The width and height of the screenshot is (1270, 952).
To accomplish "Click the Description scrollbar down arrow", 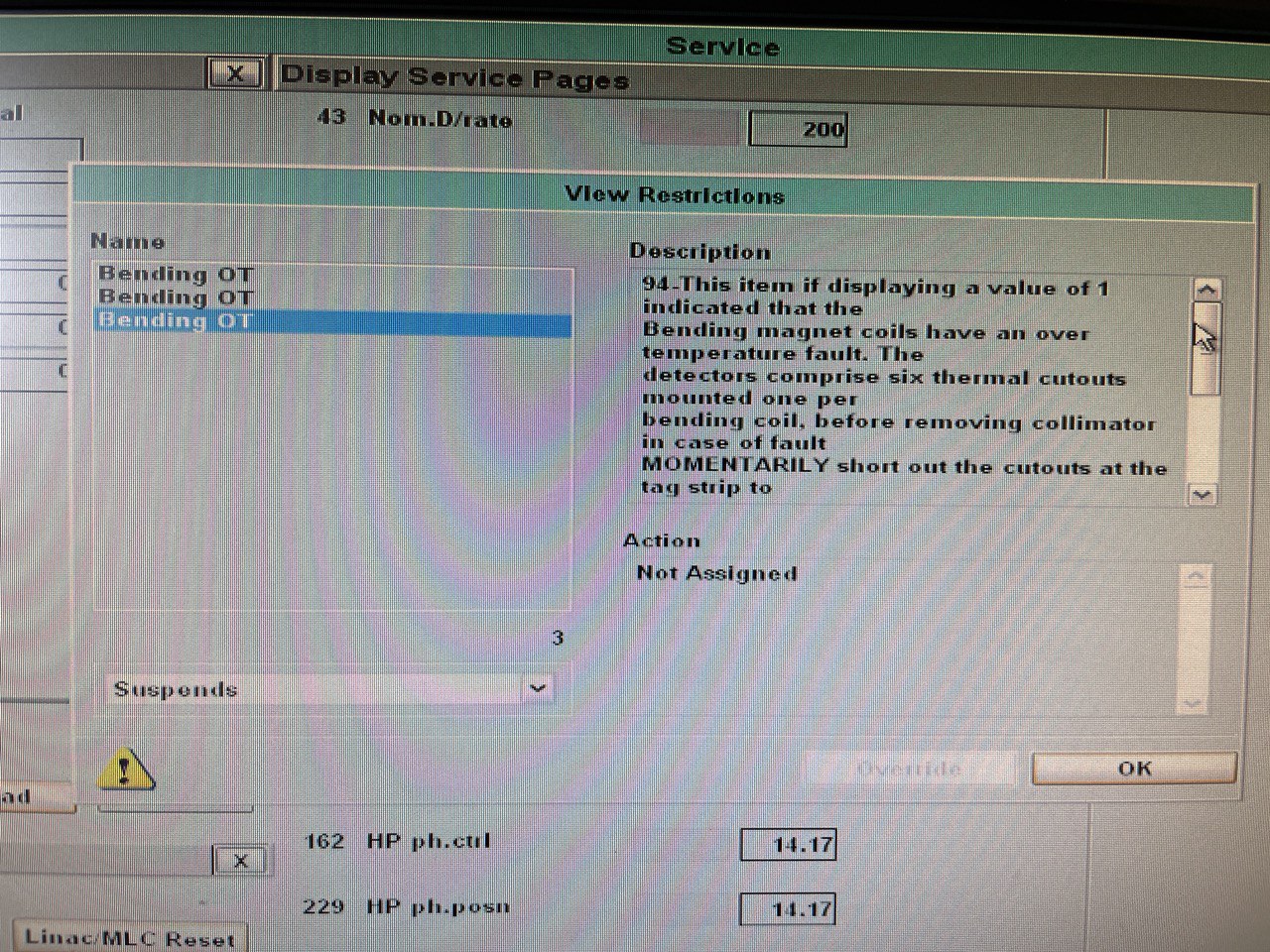I will 1202,494.
